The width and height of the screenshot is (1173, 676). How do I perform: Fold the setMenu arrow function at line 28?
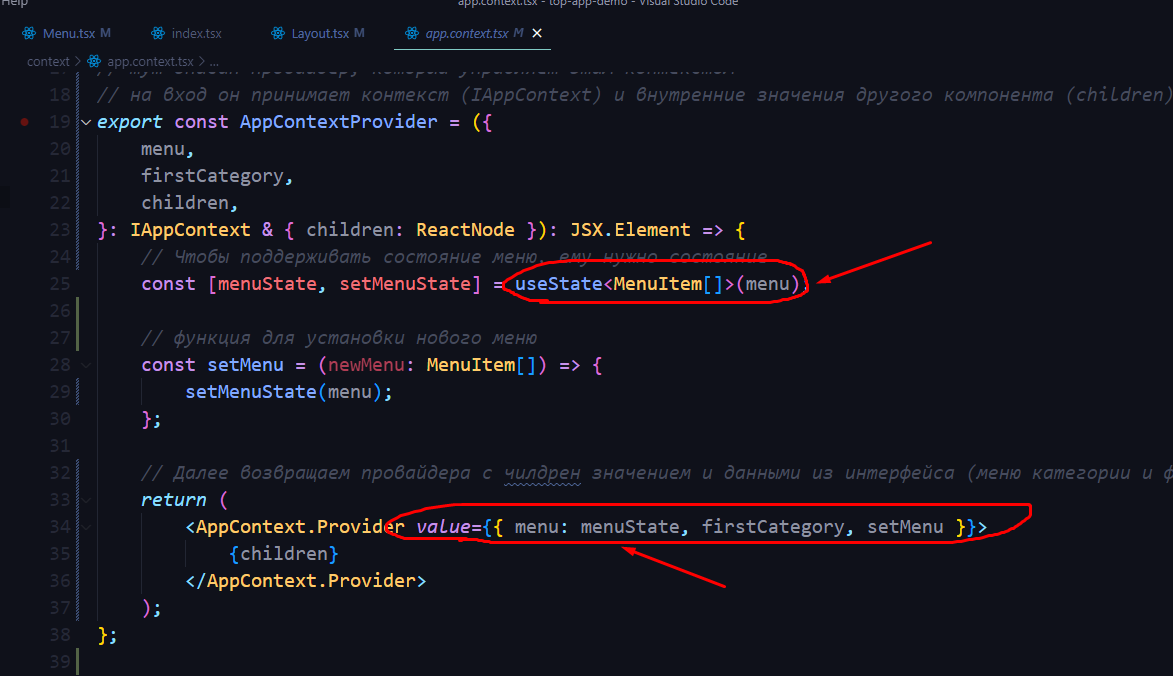click(x=86, y=365)
